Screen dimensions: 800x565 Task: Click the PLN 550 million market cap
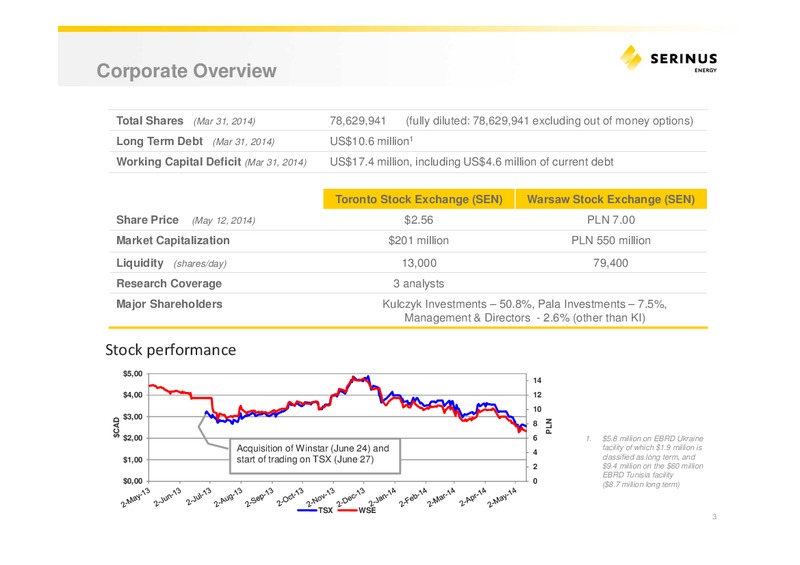pyautogui.click(x=611, y=240)
